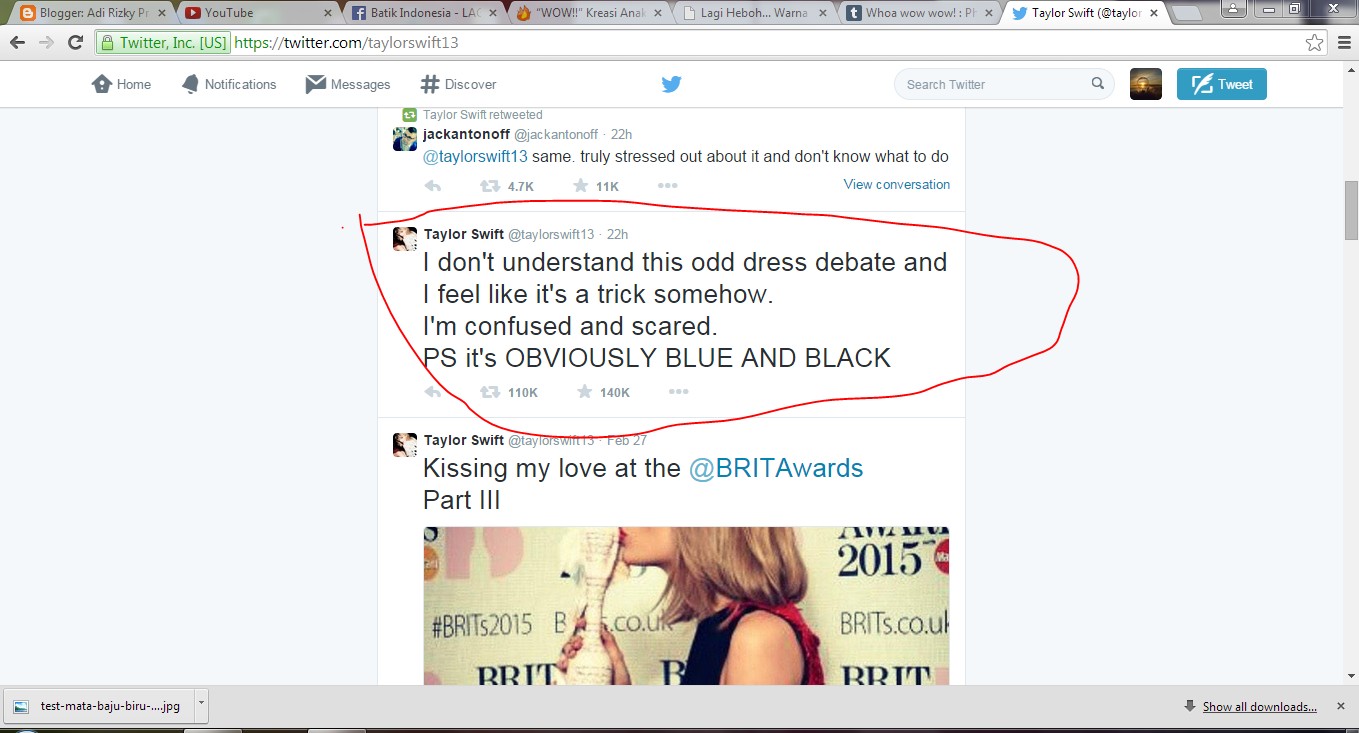Open a new tab button
Screen dimensions: 1359x733
(1187, 14)
